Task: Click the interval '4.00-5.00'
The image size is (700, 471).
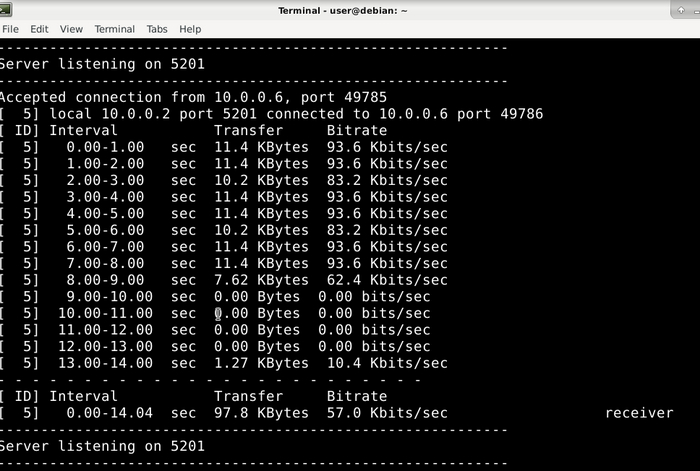Action: (105, 213)
